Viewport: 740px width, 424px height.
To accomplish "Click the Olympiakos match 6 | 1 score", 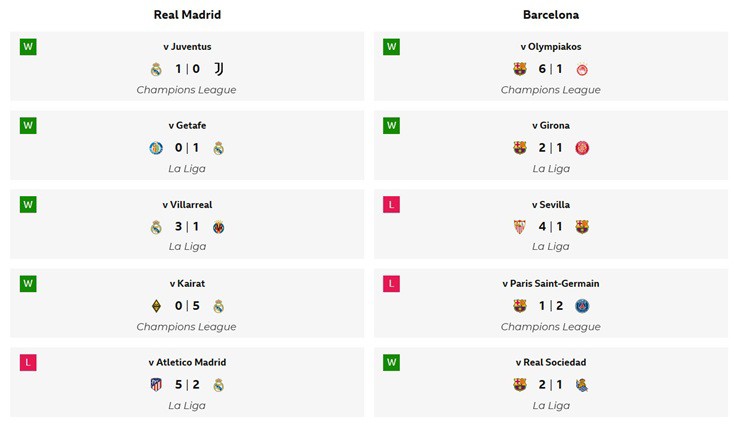I will 550,69.
